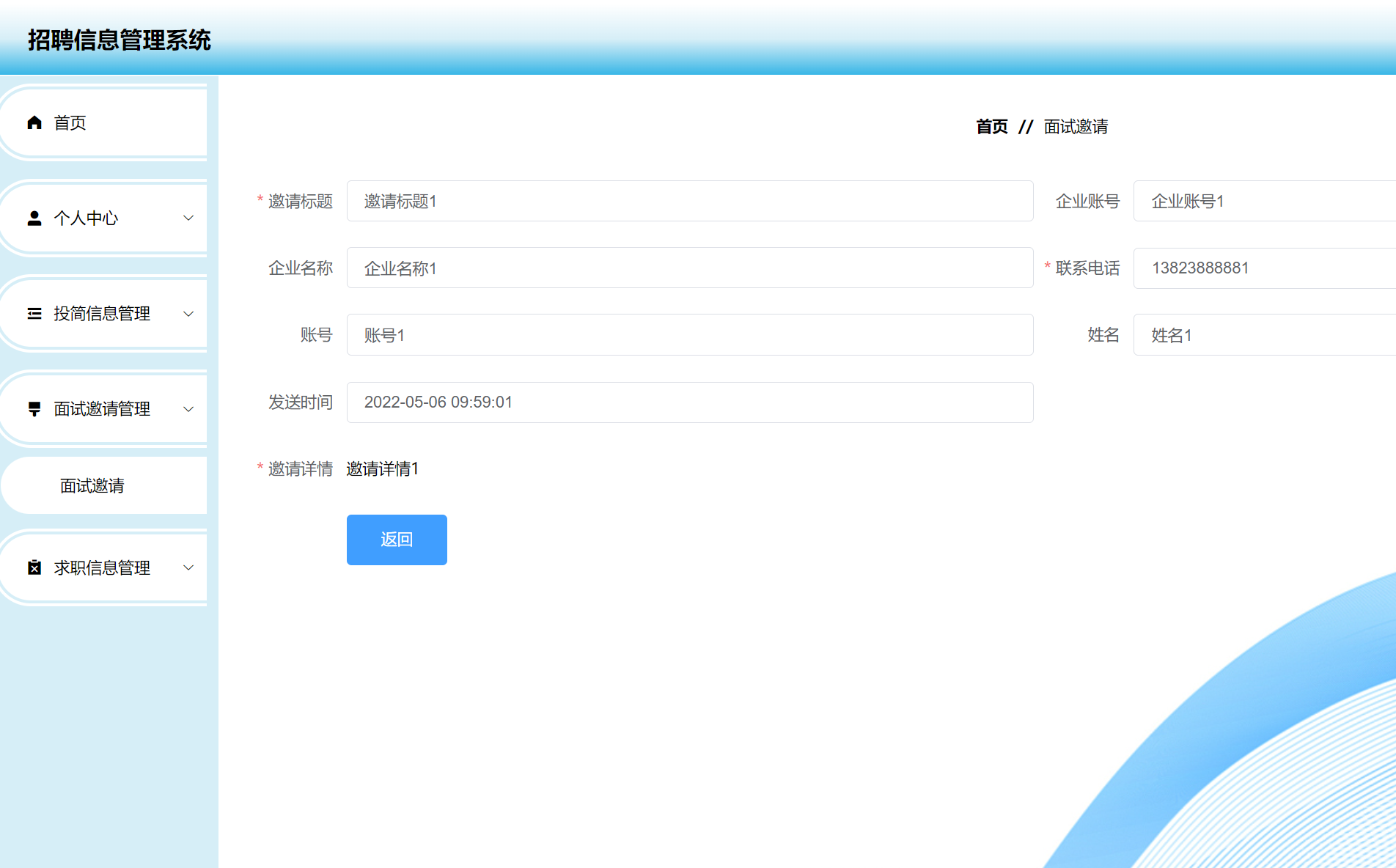Image resolution: width=1396 pixels, height=868 pixels.
Task: Open 首页 from the breadcrumb
Action: pos(991,126)
